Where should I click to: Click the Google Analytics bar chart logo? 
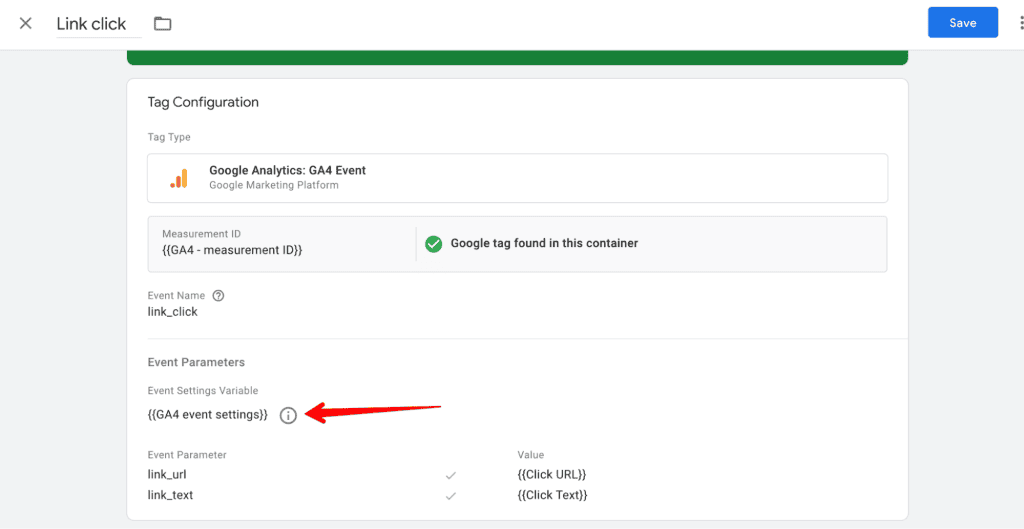[179, 178]
